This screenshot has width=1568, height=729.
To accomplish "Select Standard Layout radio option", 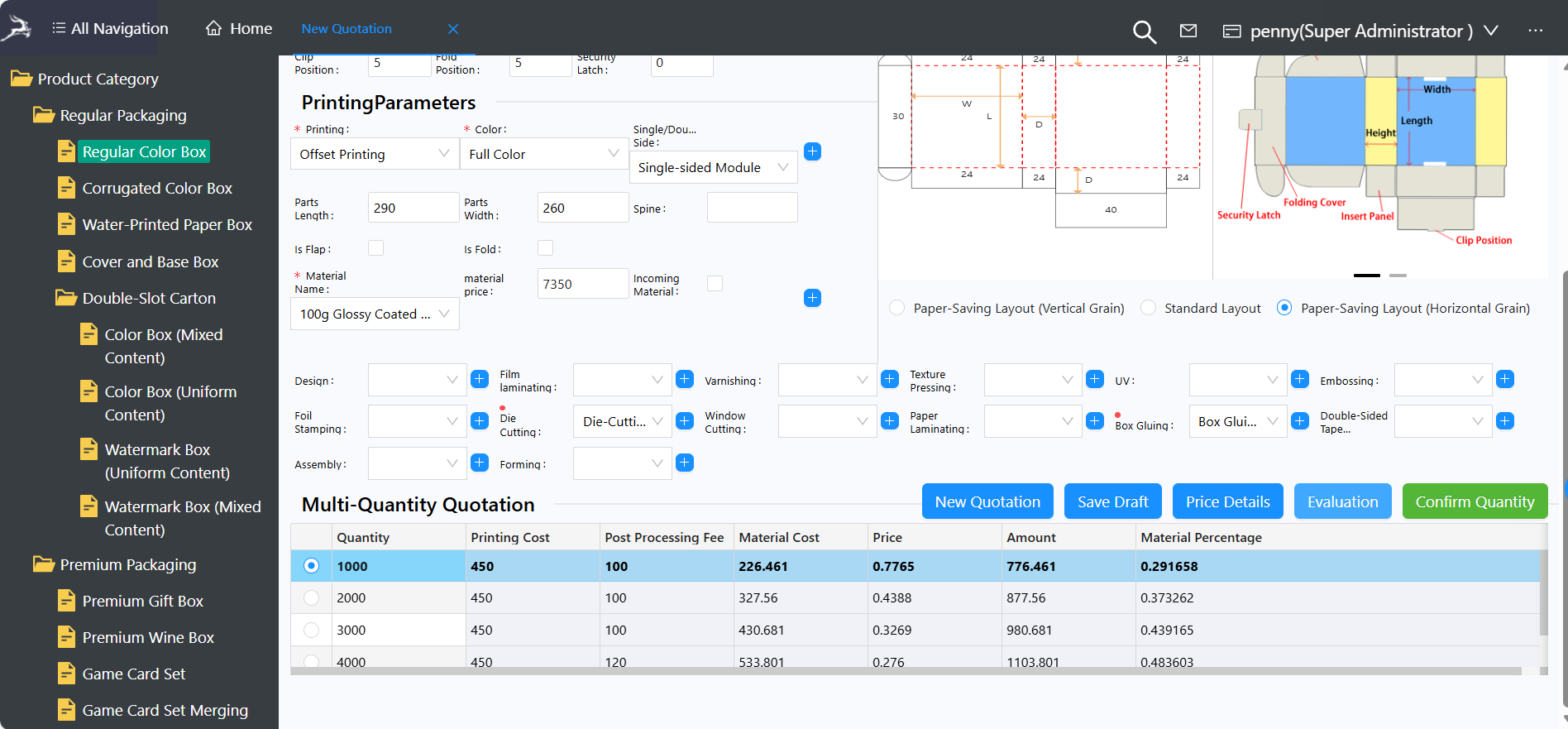I will tap(1149, 308).
